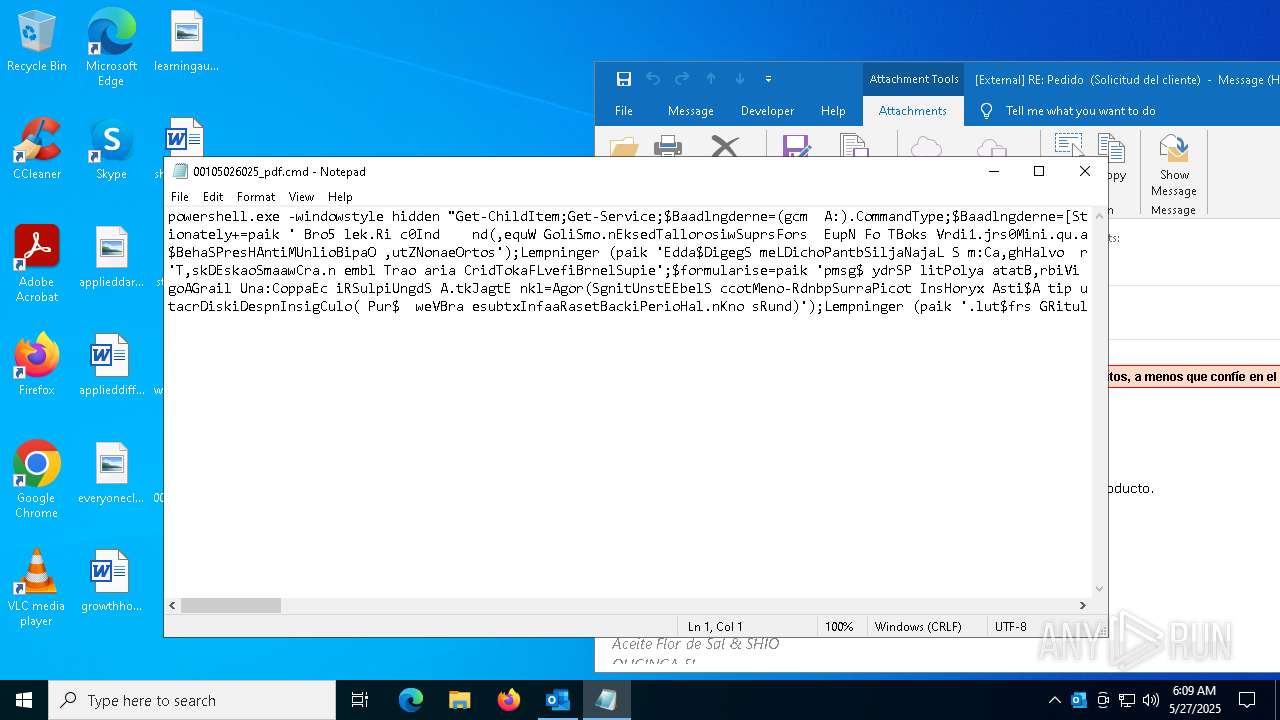Open Notepad Format menu
This screenshot has width=1280, height=720.
tap(256, 197)
